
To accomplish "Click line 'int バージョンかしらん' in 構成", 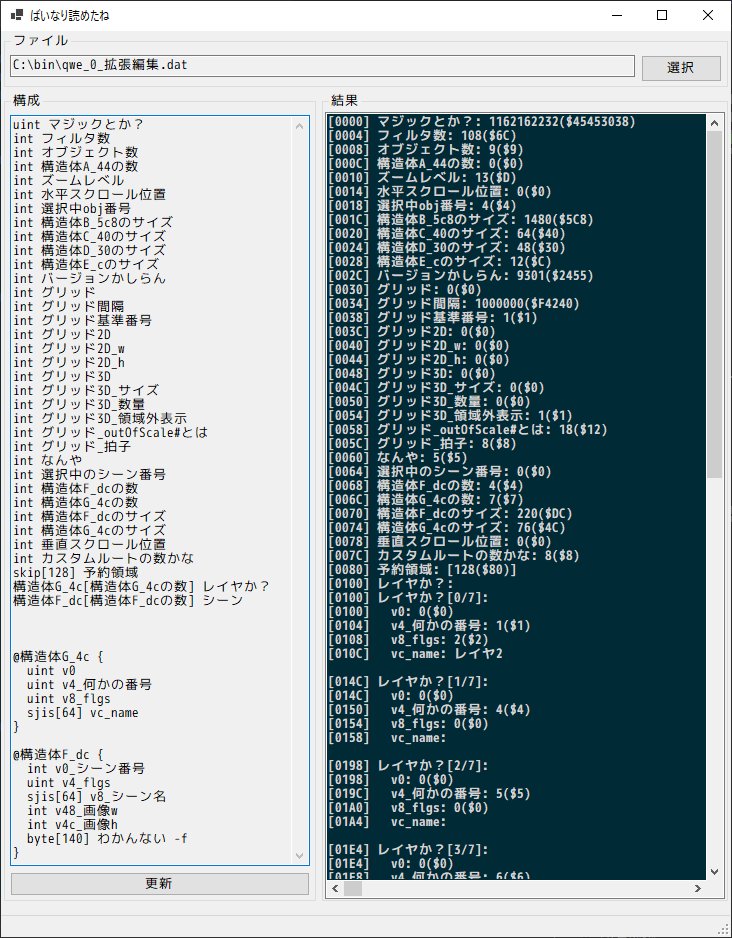I will [x=89, y=278].
